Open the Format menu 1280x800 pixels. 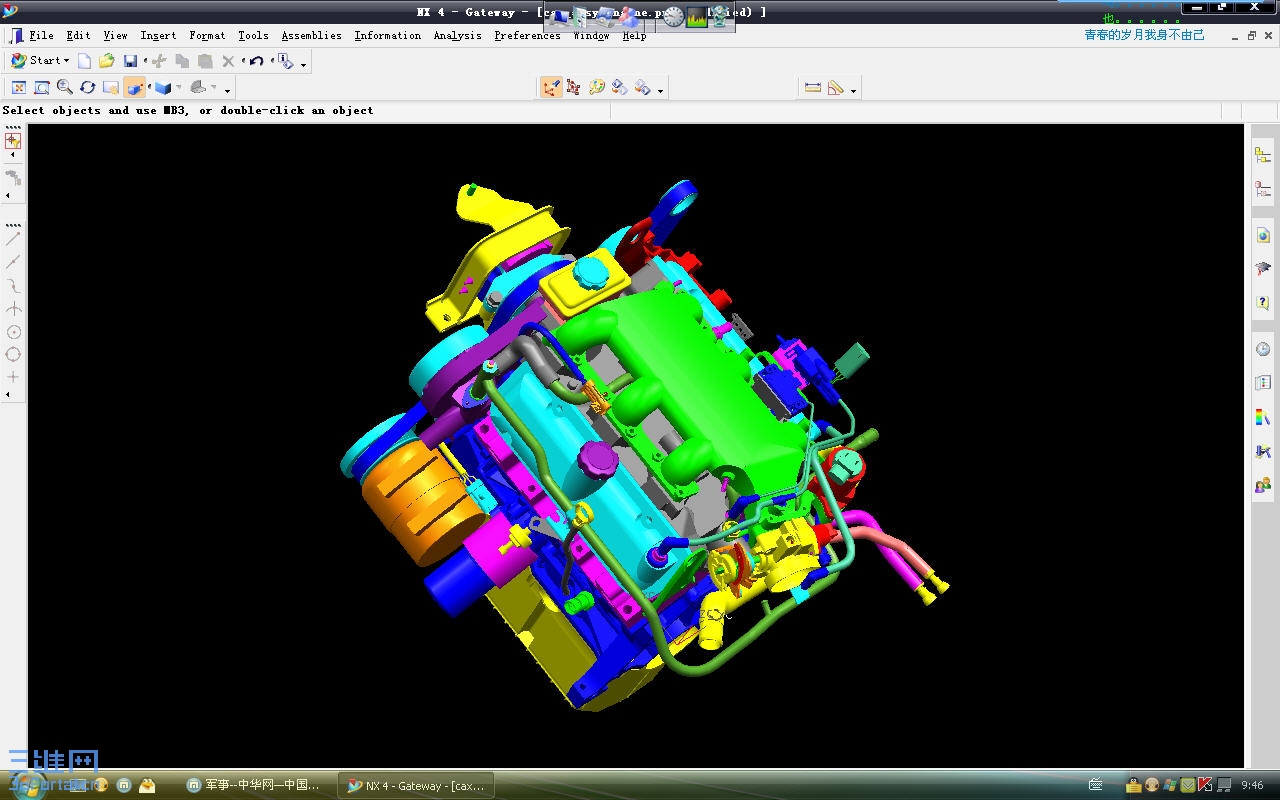(x=207, y=35)
